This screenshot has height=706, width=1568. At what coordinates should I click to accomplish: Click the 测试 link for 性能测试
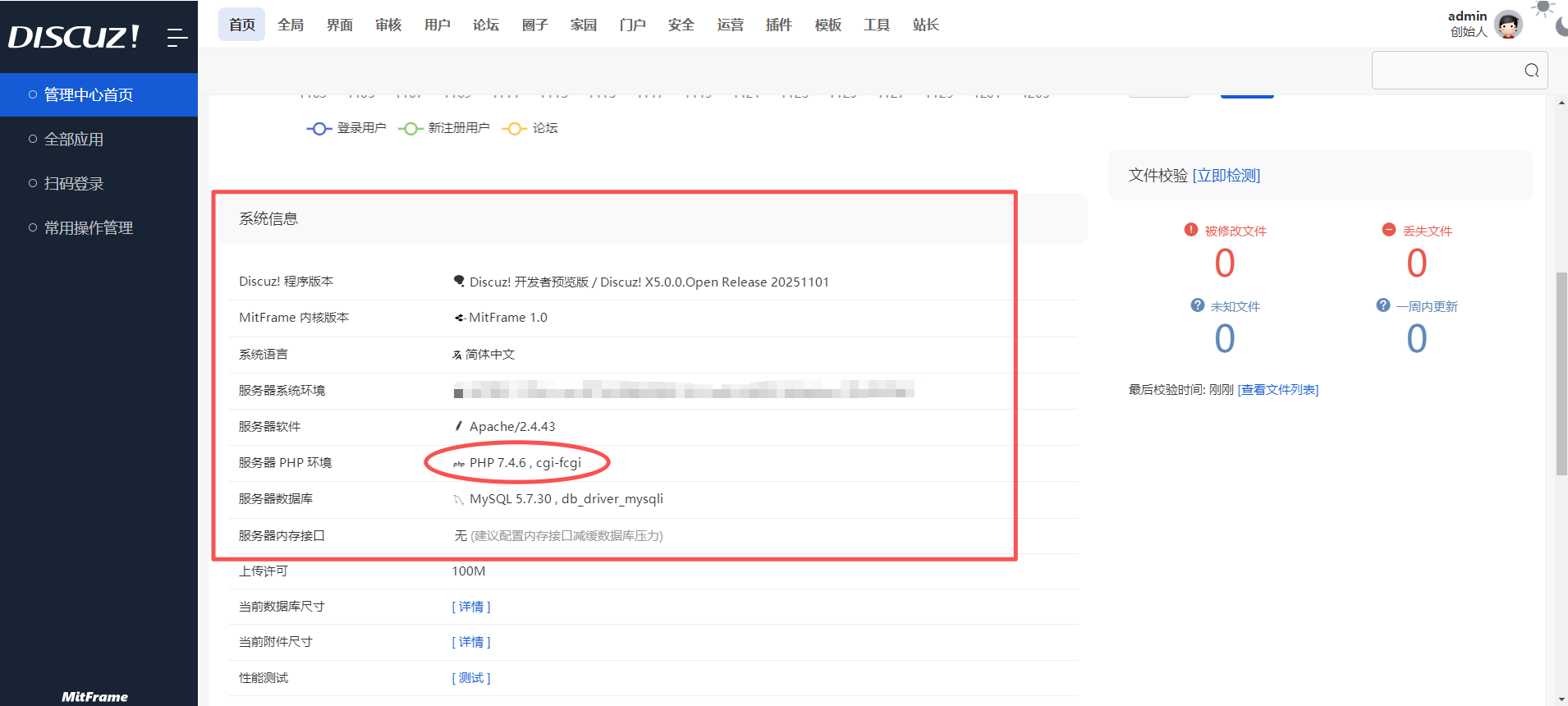pos(471,678)
